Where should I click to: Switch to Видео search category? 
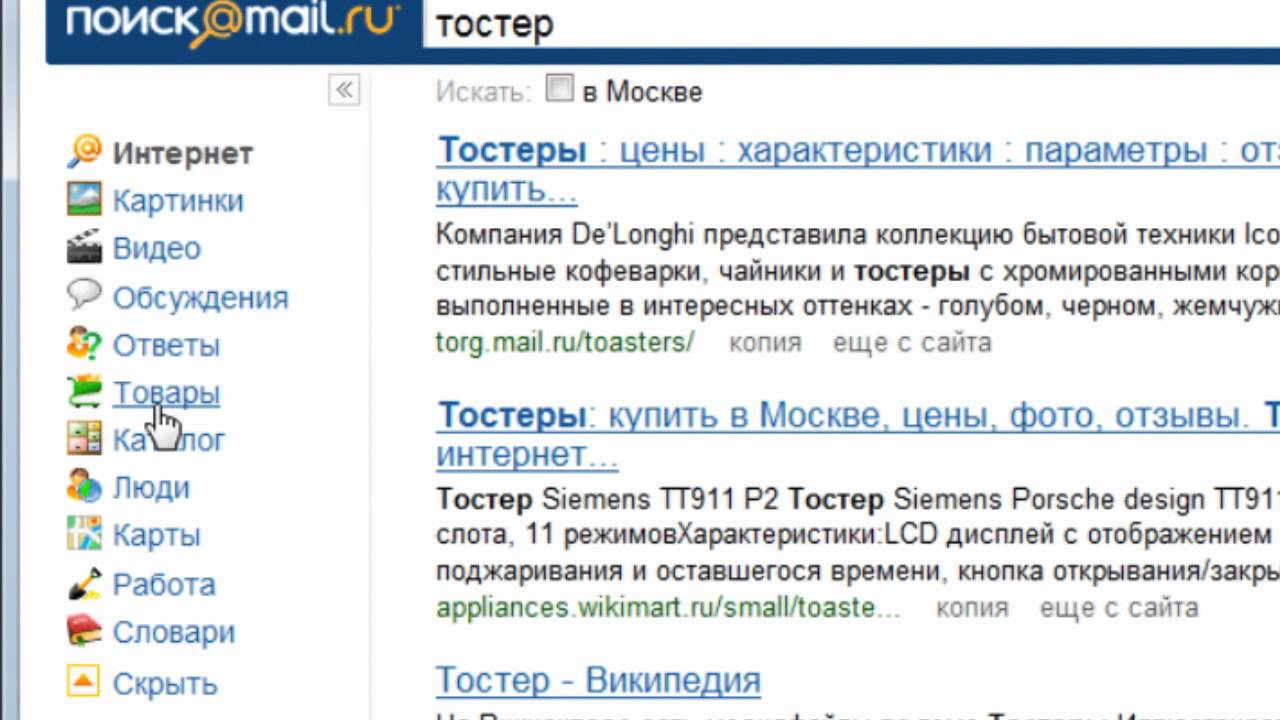point(157,248)
